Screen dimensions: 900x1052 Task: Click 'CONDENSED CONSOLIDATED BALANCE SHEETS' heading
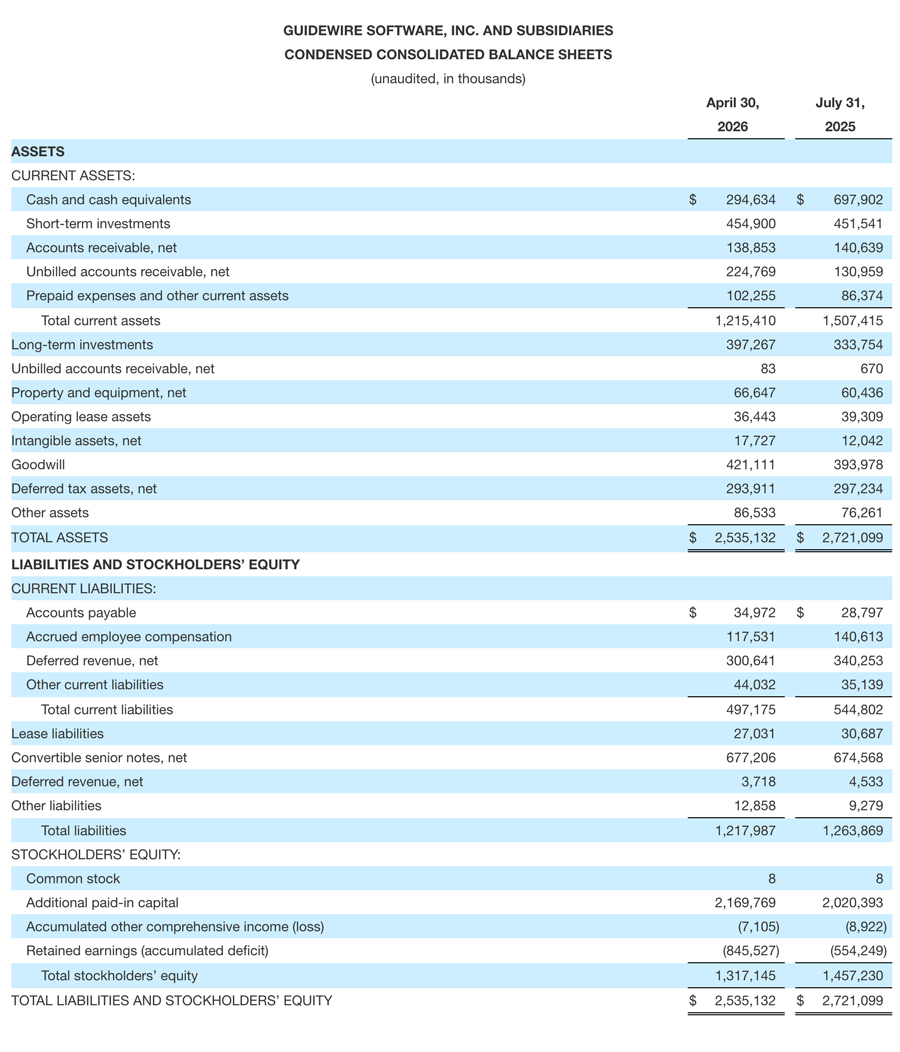click(448, 54)
